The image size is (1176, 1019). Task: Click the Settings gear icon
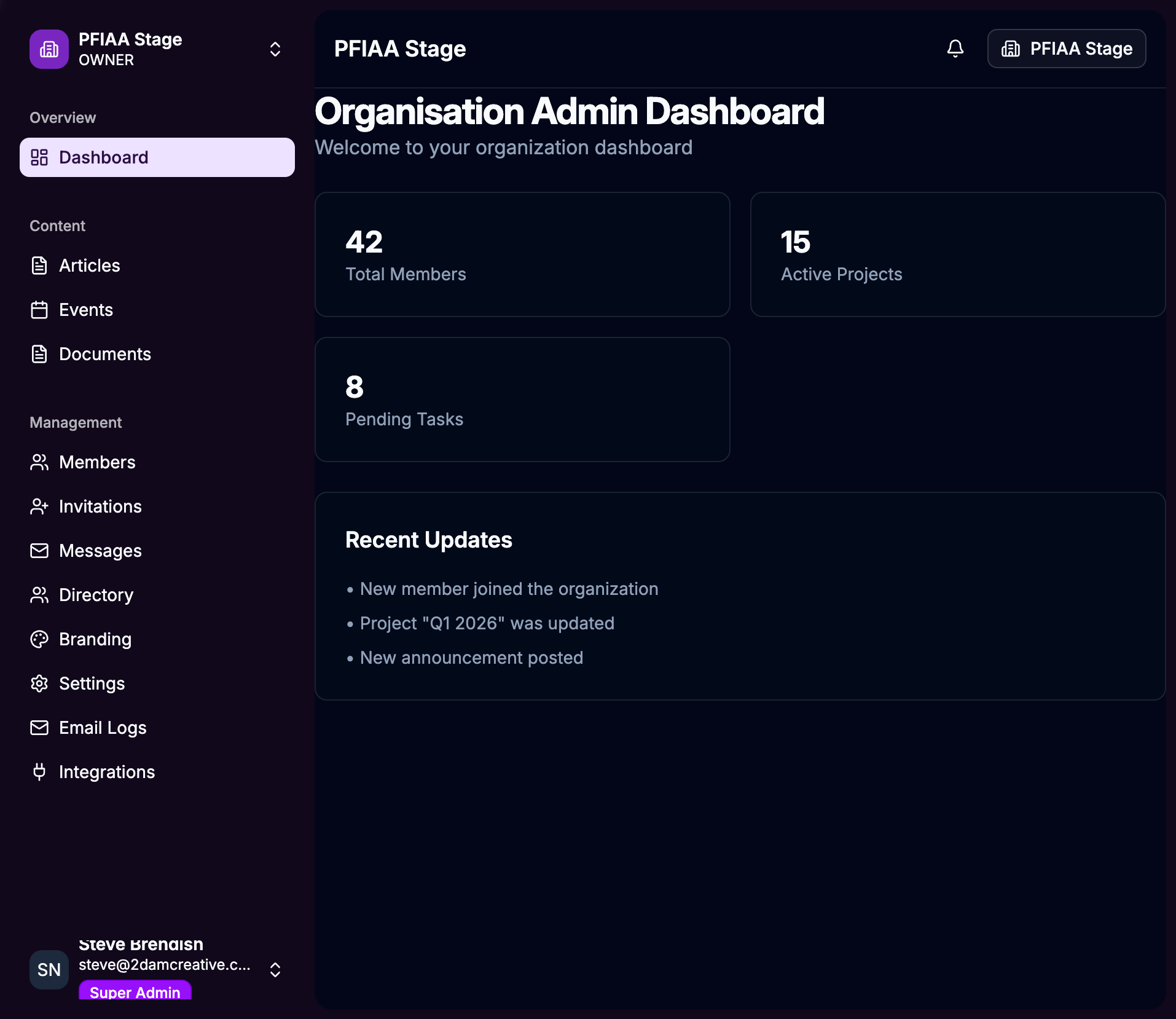(39, 683)
